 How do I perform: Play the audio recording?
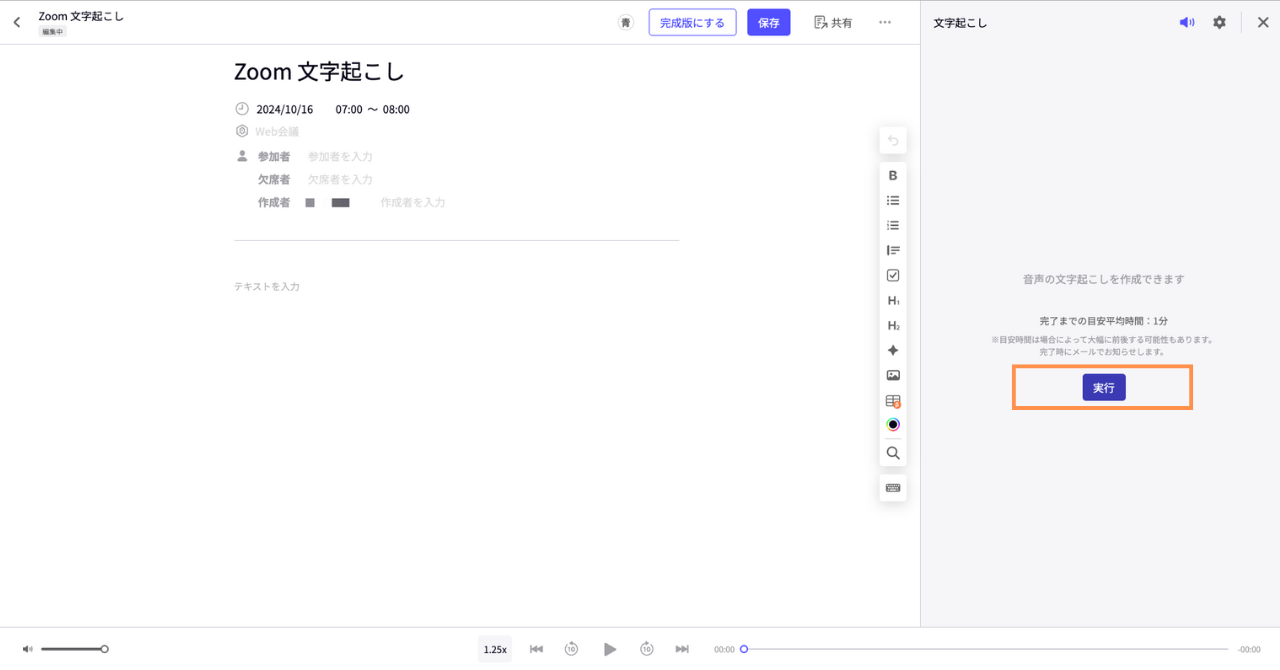click(610, 649)
